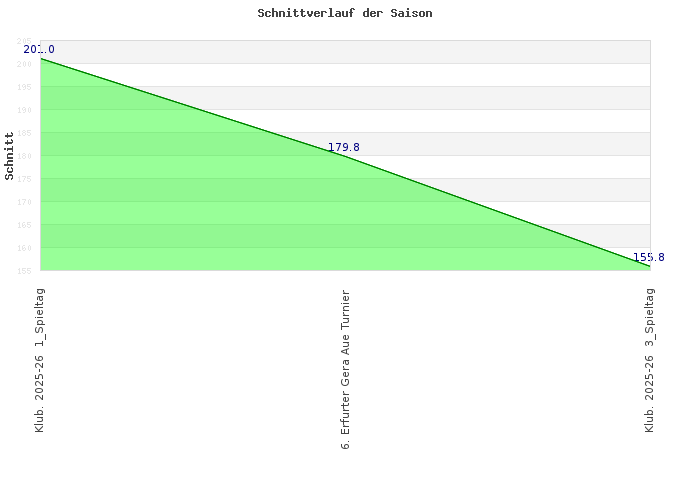
Task: Click the 155.8 data point label
Action: coord(648,257)
